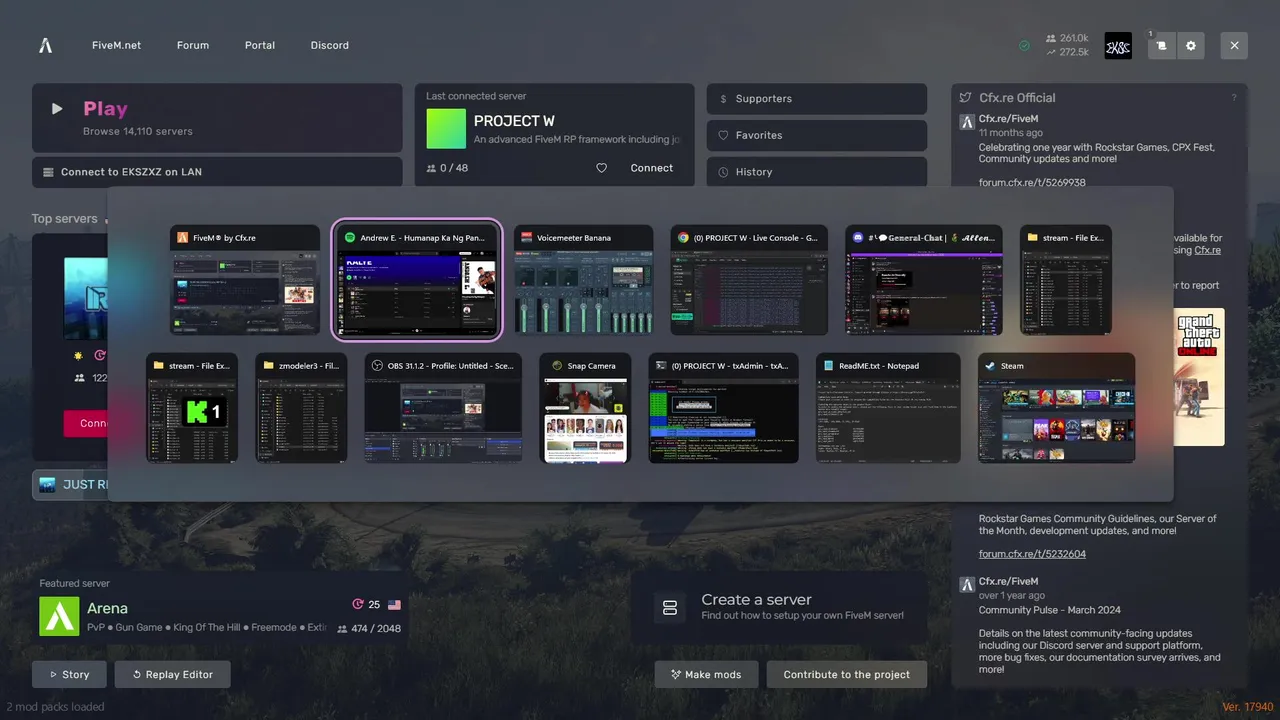This screenshot has width=1280, height=720.
Task: Select Discord General-Chat window thumbnail
Action: [924, 280]
